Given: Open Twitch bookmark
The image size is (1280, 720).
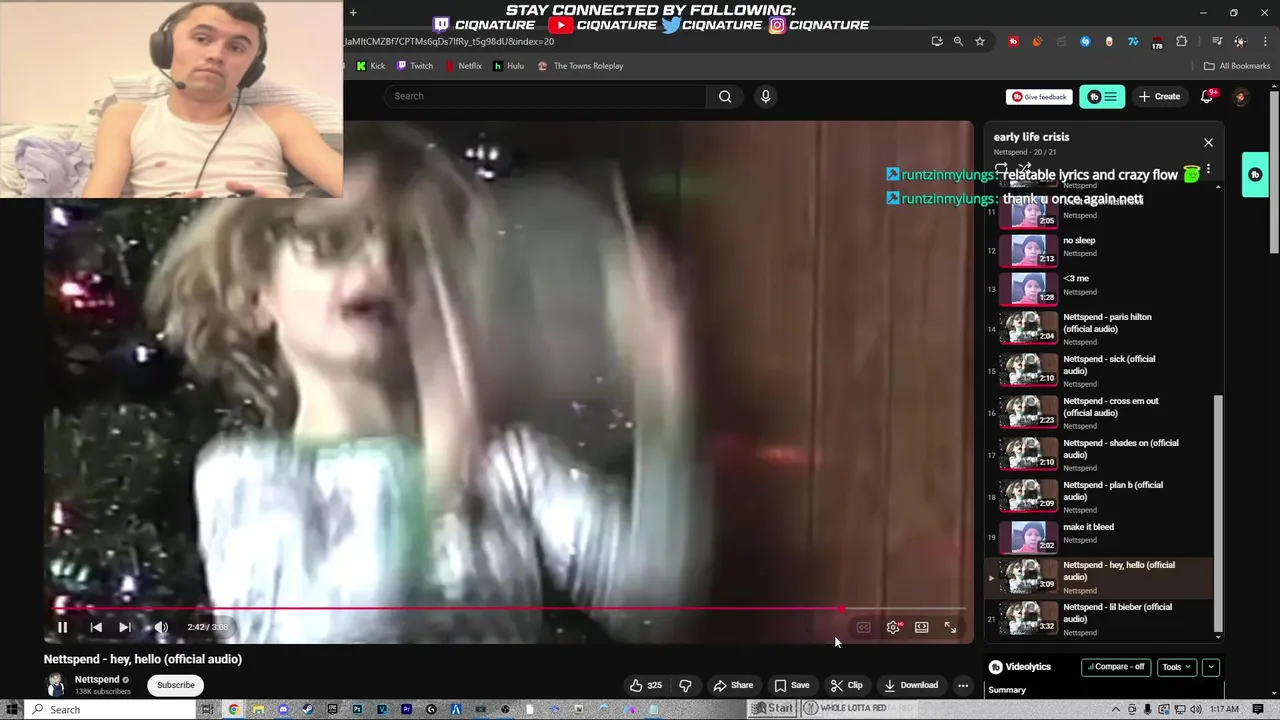Looking at the screenshot, I should [415, 66].
